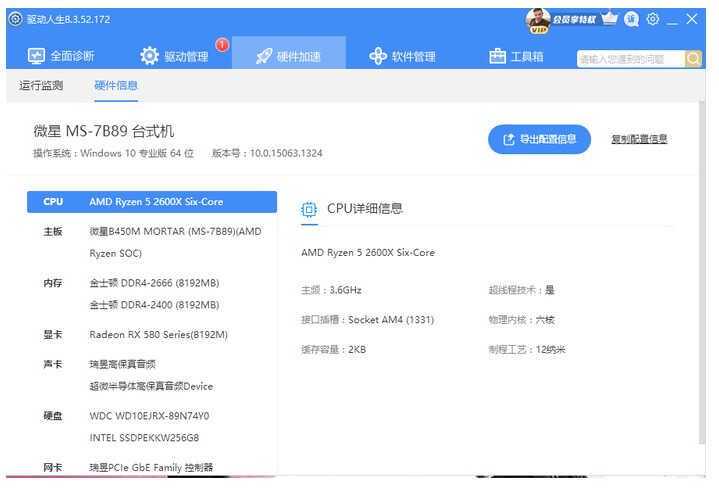Close the 驱动人生 window
This screenshot has width=719, height=490.
[692, 19]
